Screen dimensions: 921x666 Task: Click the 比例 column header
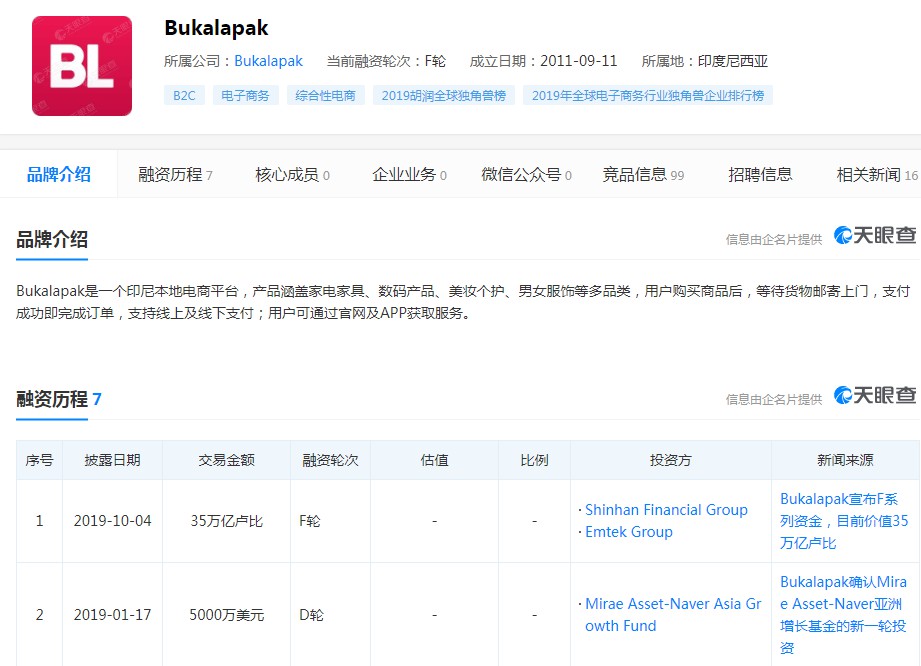[x=534, y=460]
